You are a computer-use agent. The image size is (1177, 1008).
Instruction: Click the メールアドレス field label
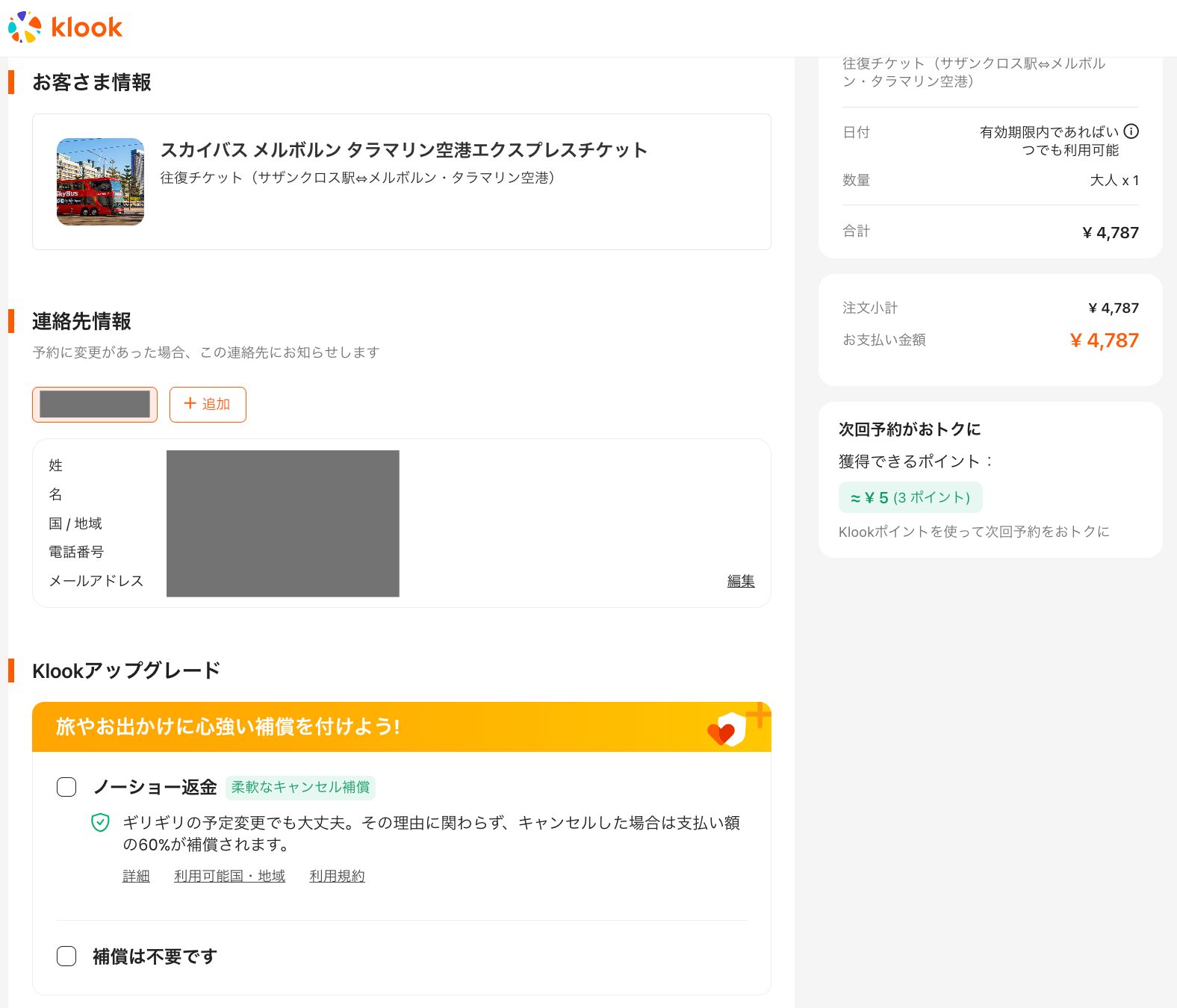(x=96, y=581)
